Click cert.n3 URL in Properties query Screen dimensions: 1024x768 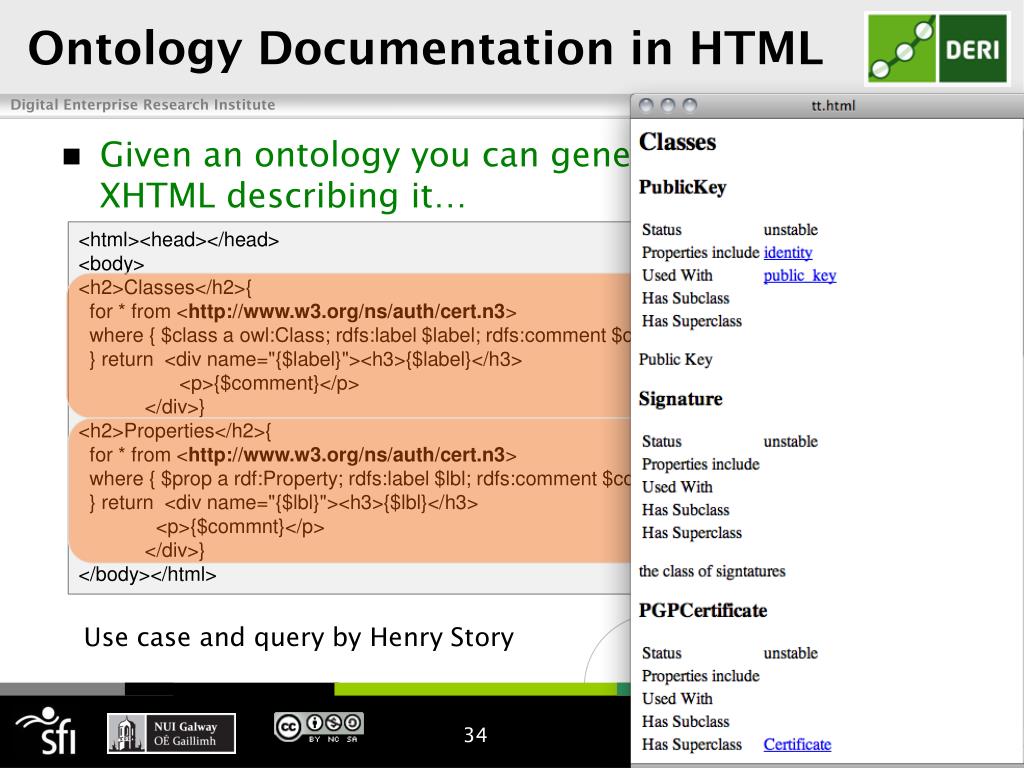pos(346,455)
